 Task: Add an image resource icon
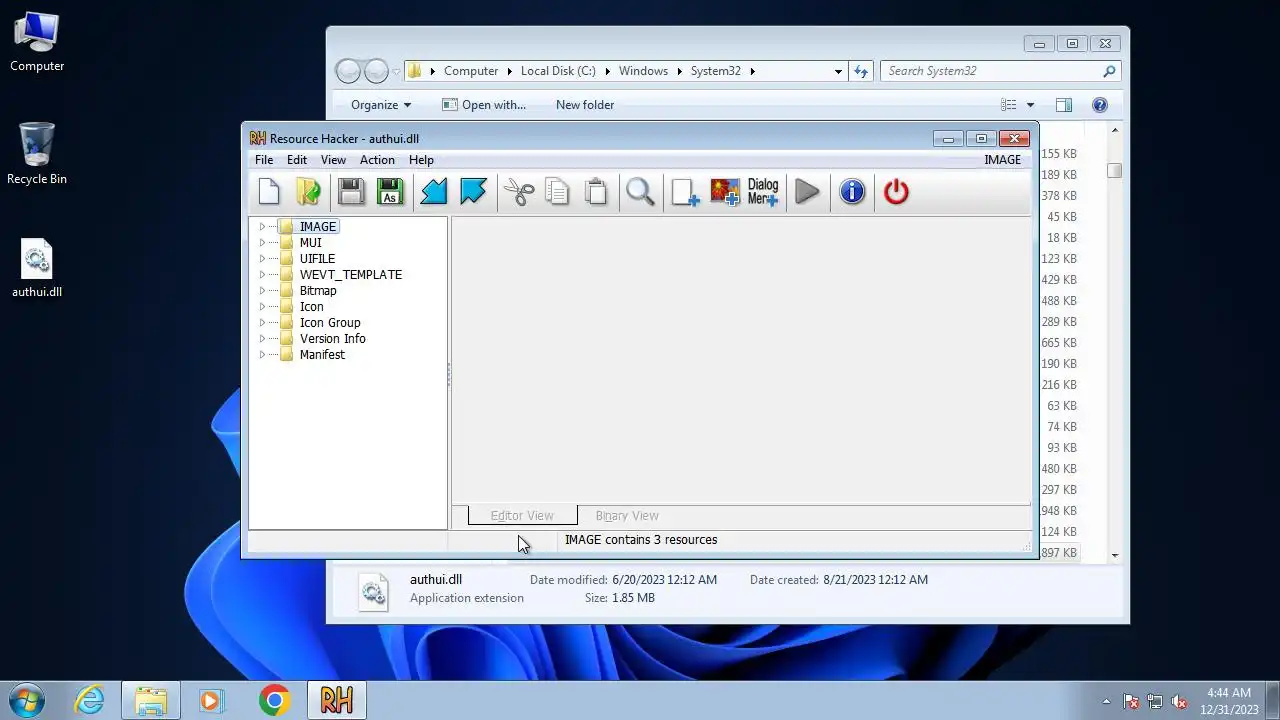725,192
